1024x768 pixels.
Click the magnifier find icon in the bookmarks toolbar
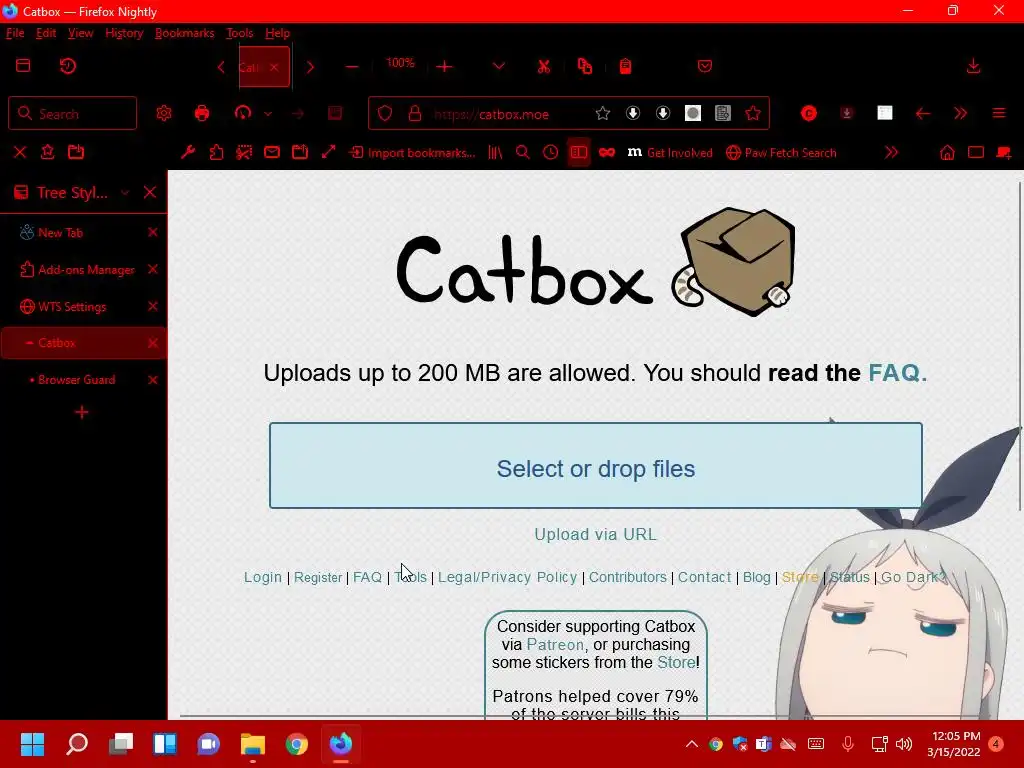coord(522,153)
